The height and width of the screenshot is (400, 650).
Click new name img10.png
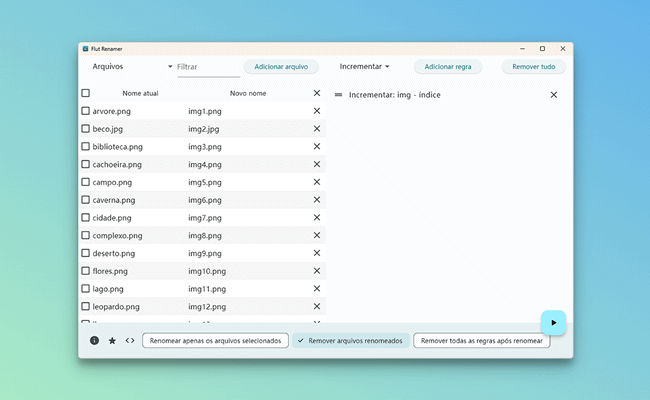click(207, 271)
